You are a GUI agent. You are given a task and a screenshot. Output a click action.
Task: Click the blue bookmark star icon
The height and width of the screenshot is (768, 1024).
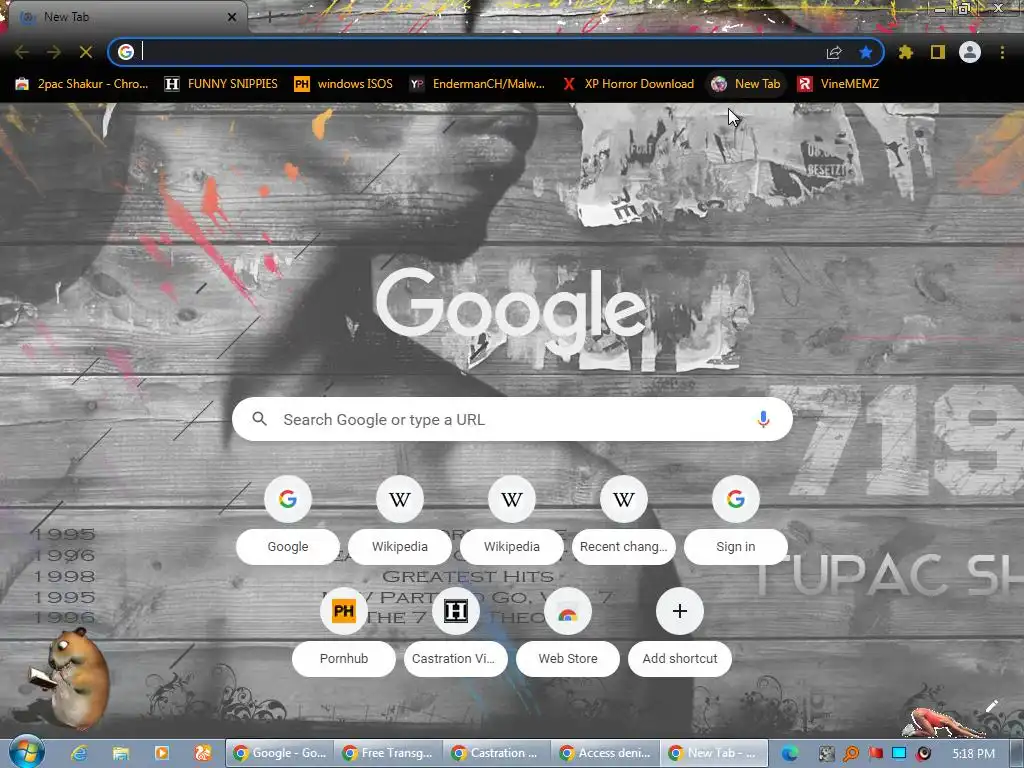coord(866,52)
